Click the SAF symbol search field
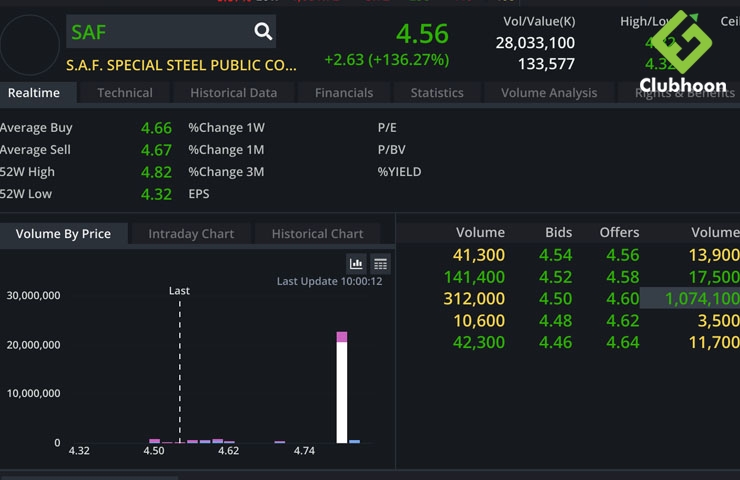The width and height of the screenshot is (740, 480). 171,32
